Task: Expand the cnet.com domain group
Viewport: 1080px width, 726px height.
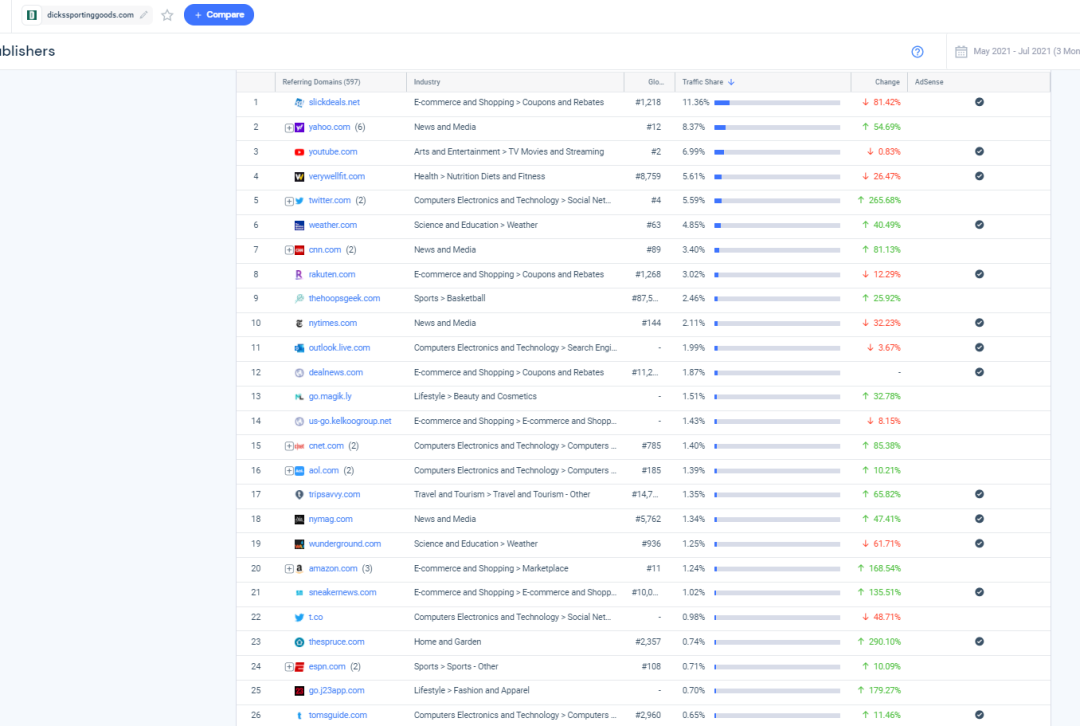Action: click(289, 446)
